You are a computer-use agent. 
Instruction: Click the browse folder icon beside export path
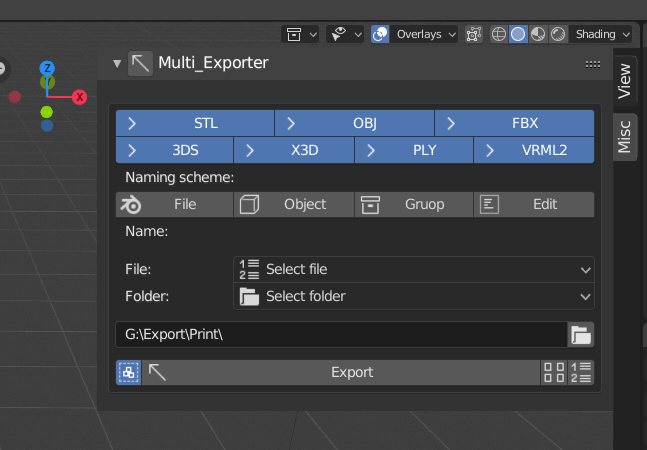tap(581, 334)
